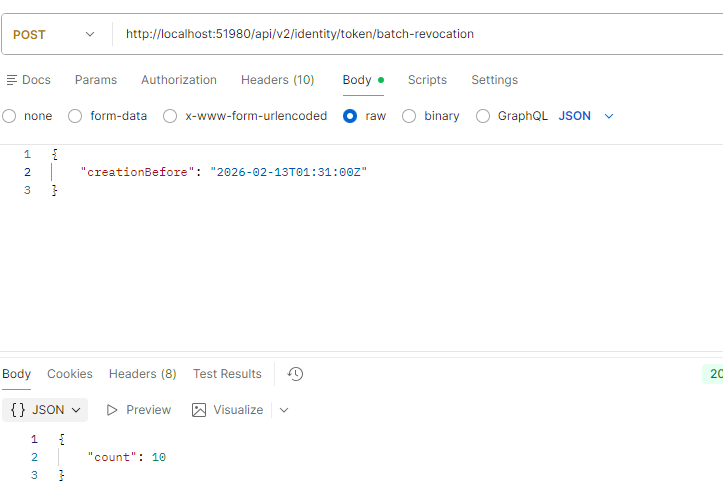Go to the Headers (10) request tab
723x503 pixels.
point(277,80)
